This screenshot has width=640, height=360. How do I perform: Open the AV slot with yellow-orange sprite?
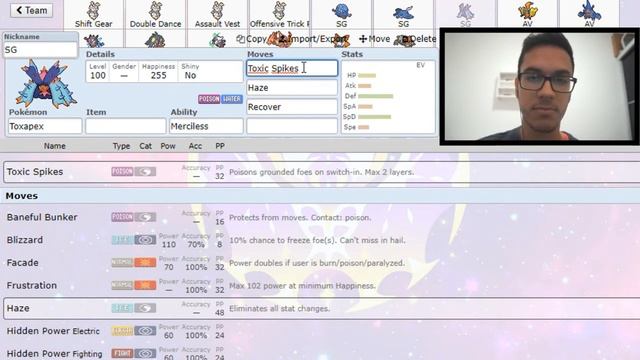528,15
